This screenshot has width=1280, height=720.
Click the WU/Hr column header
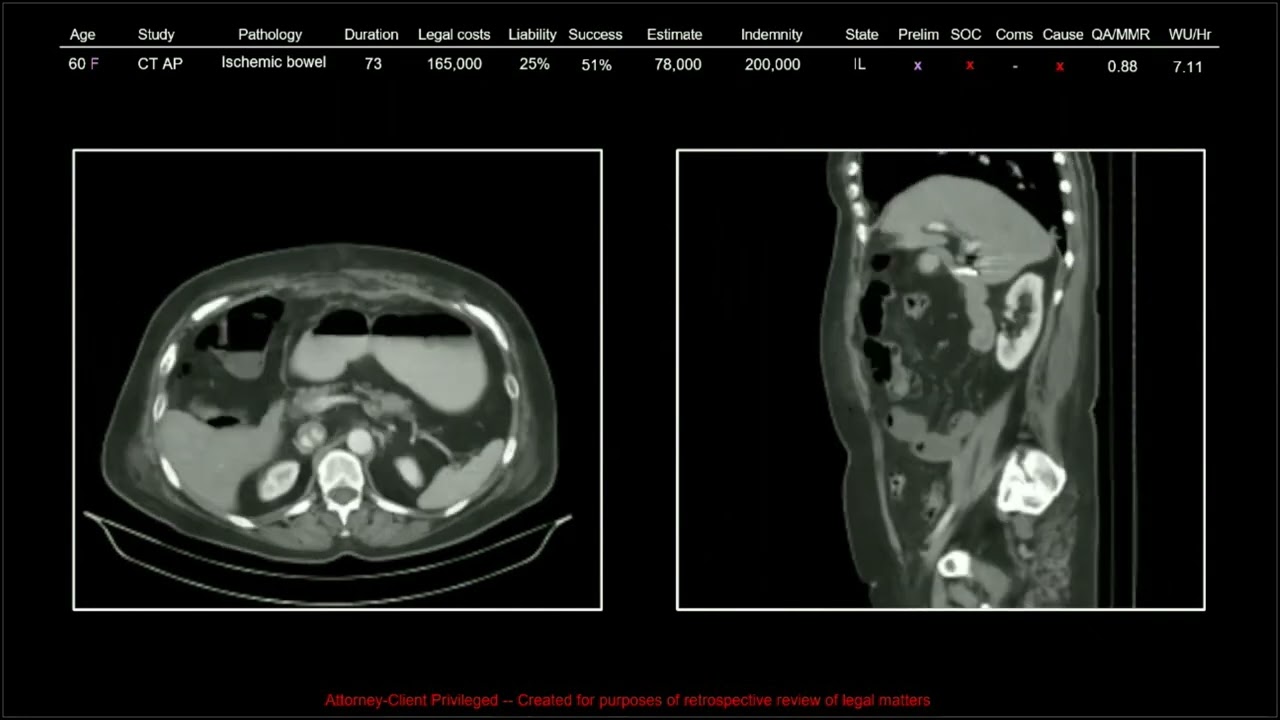tap(1190, 34)
